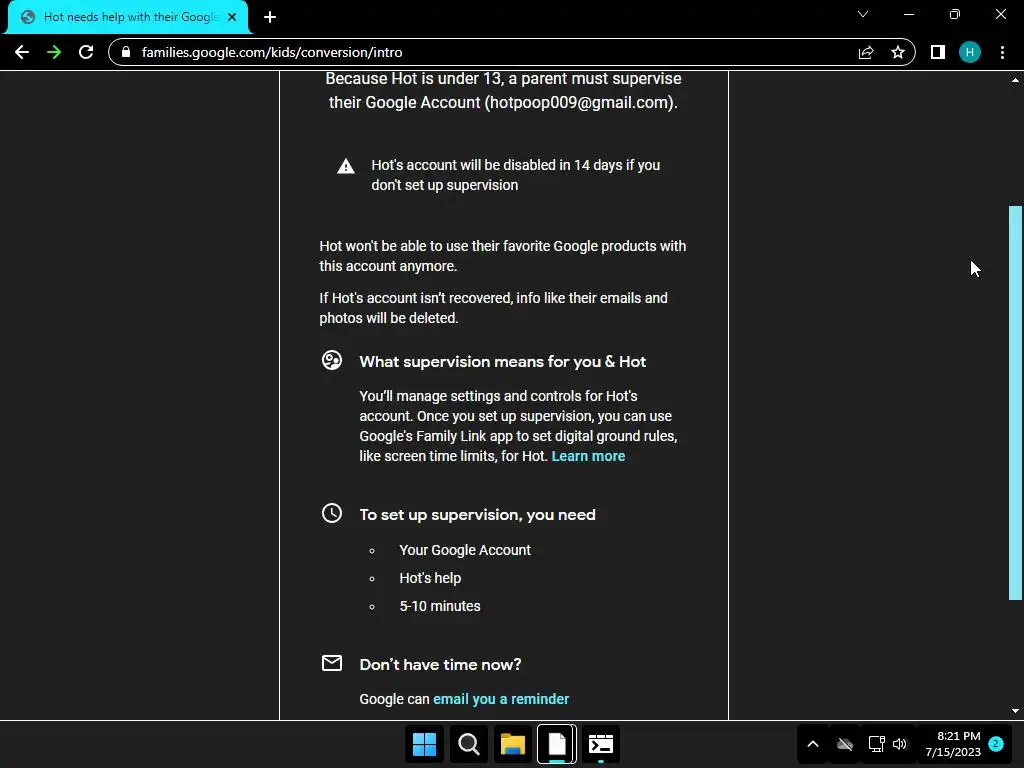Show hidden system tray icons
Viewport: 1024px width, 768px height.
pyautogui.click(x=813, y=744)
